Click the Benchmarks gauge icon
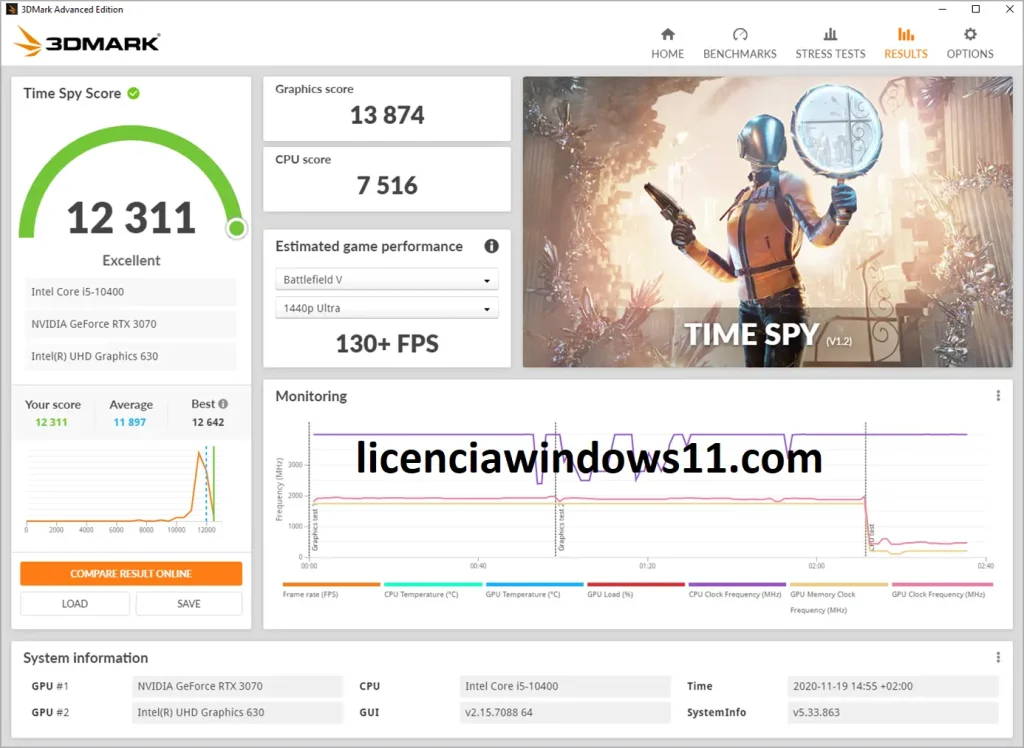Screen dimensions: 1024x748 point(740,34)
